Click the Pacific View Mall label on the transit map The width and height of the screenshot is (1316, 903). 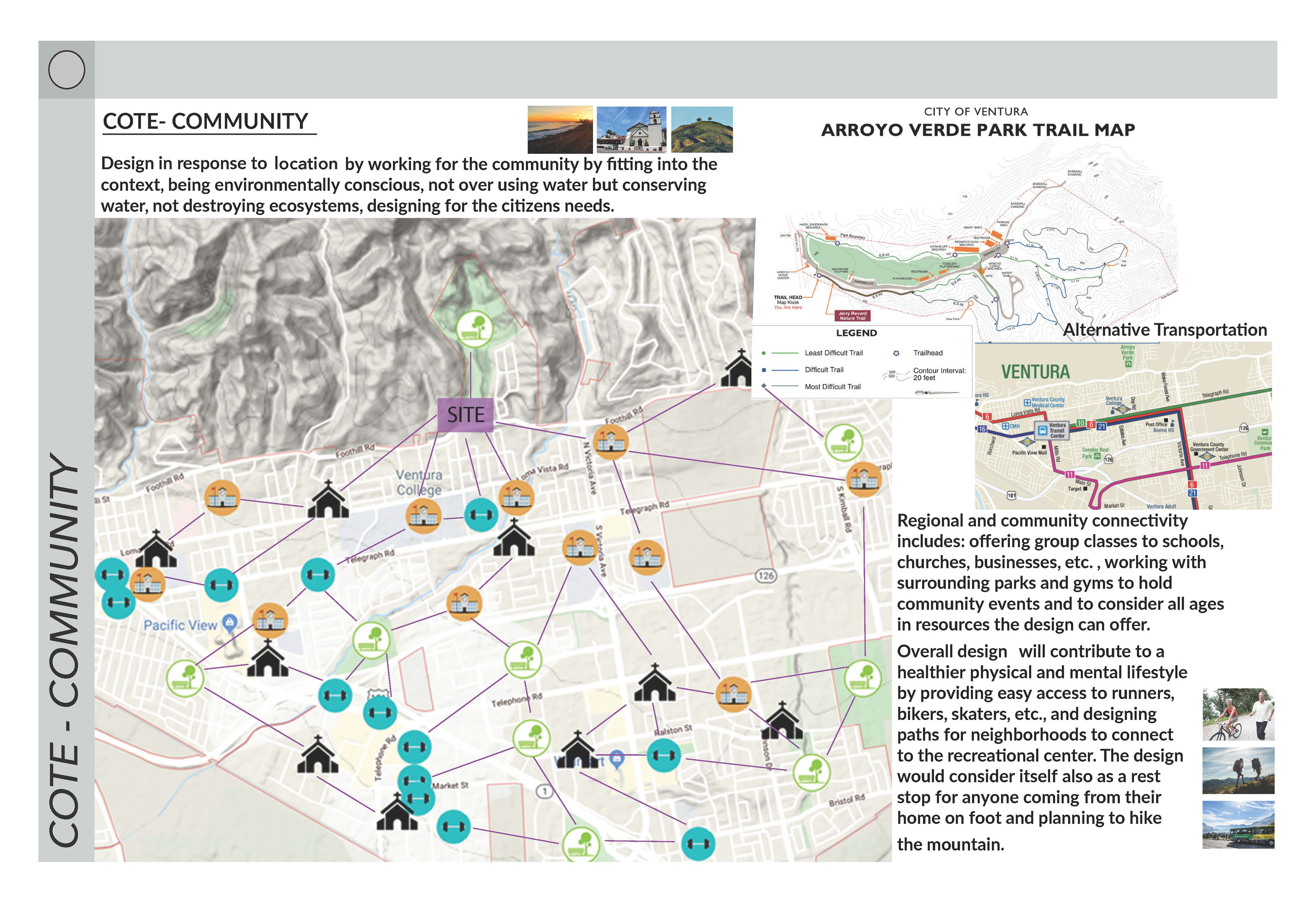1029,452
